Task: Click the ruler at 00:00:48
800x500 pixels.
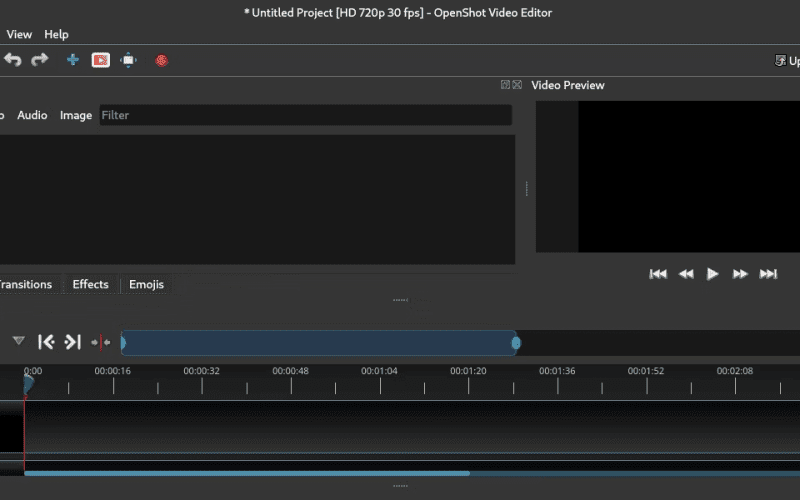Action: [x=291, y=371]
